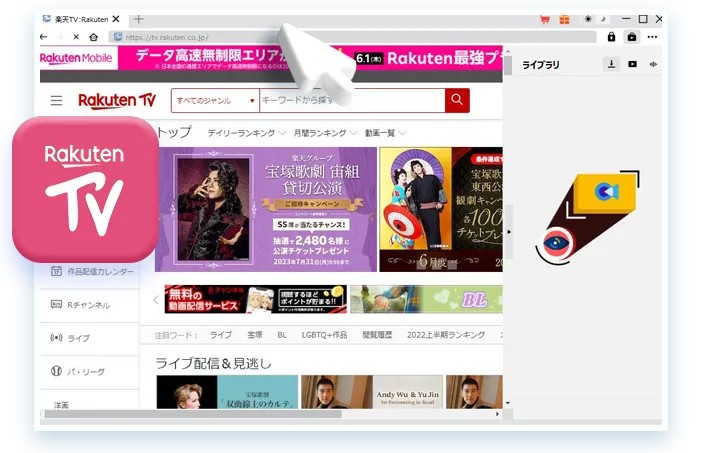Click the 閲覧履歴 keyword link

377,335
